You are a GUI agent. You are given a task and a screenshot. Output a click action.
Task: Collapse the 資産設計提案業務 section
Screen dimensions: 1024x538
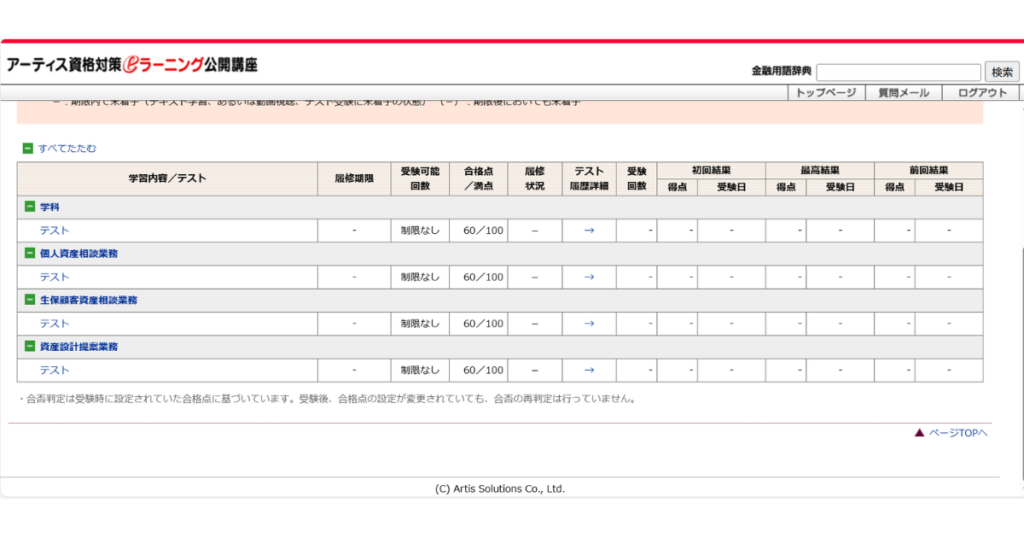click(30, 347)
